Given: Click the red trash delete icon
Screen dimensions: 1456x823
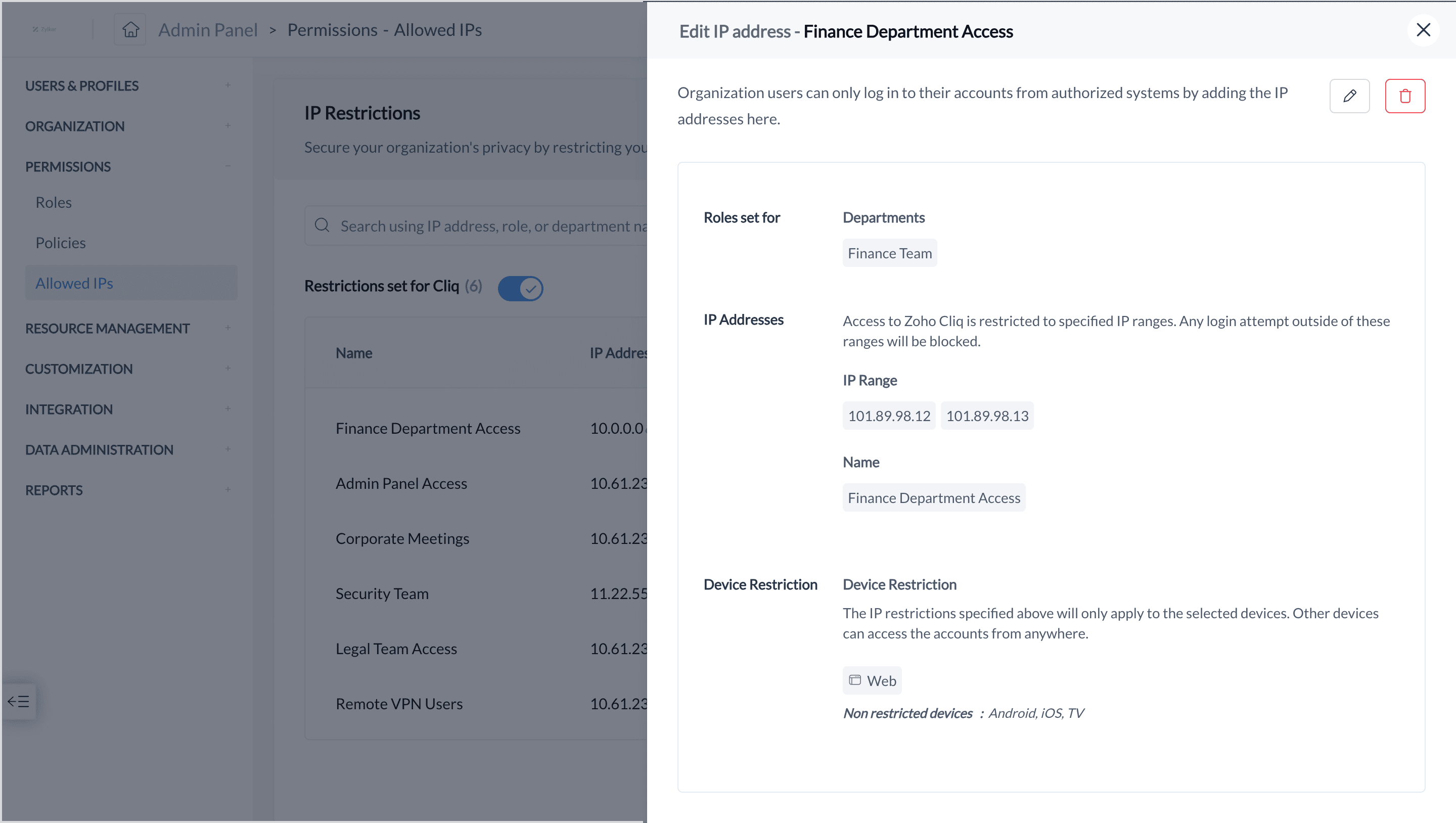Looking at the screenshot, I should (x=1404, y=96).
